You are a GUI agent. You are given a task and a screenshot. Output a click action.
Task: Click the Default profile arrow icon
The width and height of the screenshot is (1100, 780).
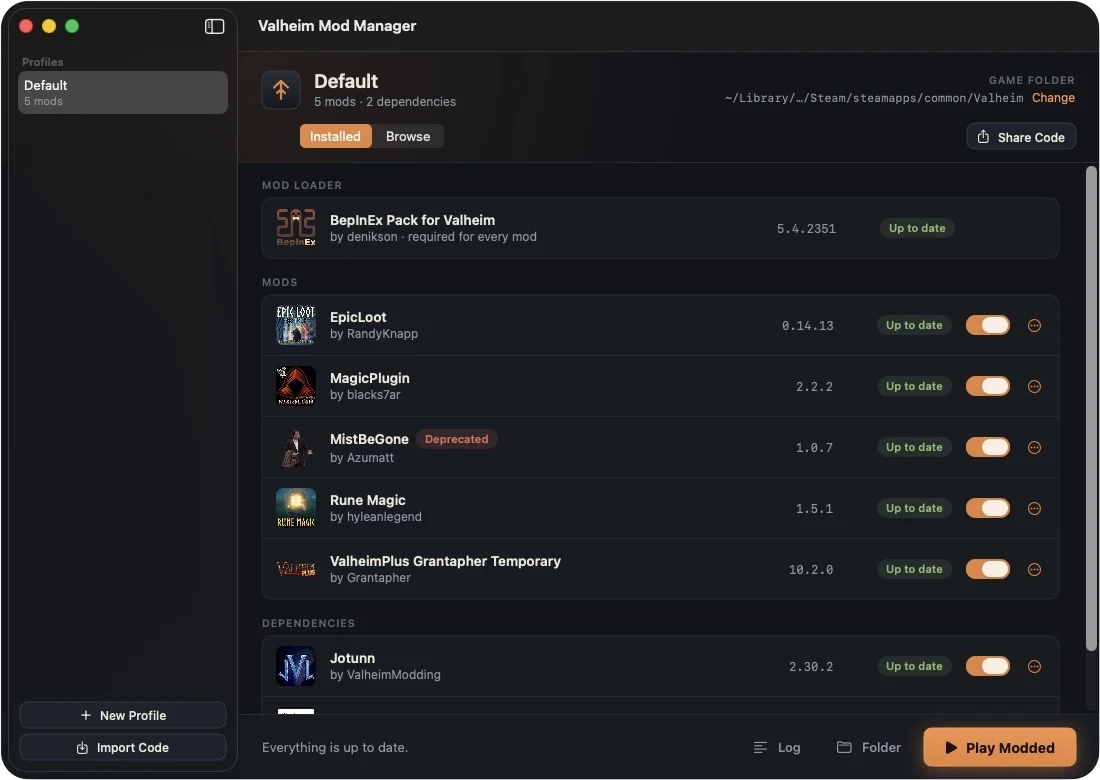(281, 90)
